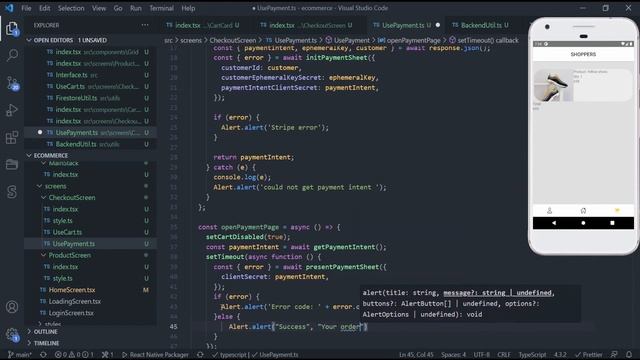Tap the emulator Home circle button
The image size is (640, 360).
click(x=583, y=223)
